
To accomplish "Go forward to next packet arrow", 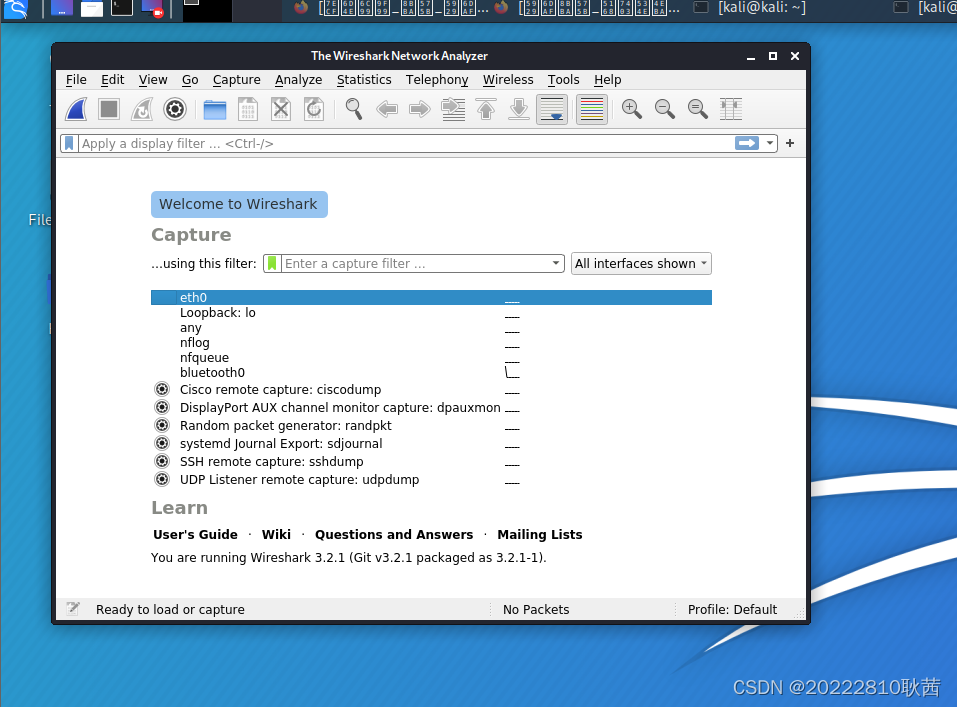I will tap(420, 110).
